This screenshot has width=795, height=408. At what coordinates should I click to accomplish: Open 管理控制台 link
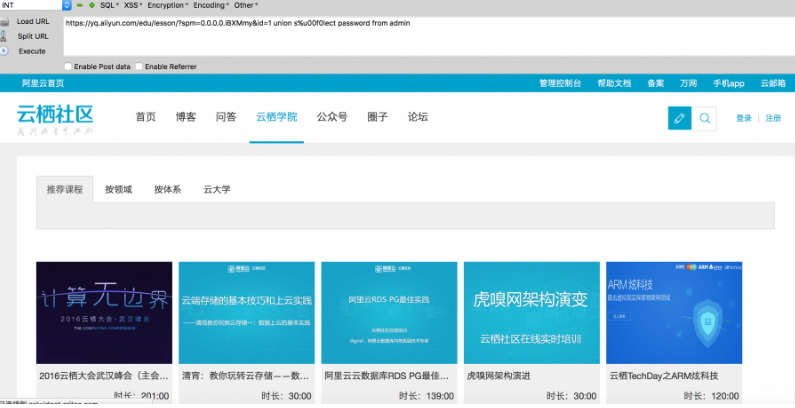tap(560, 84)
